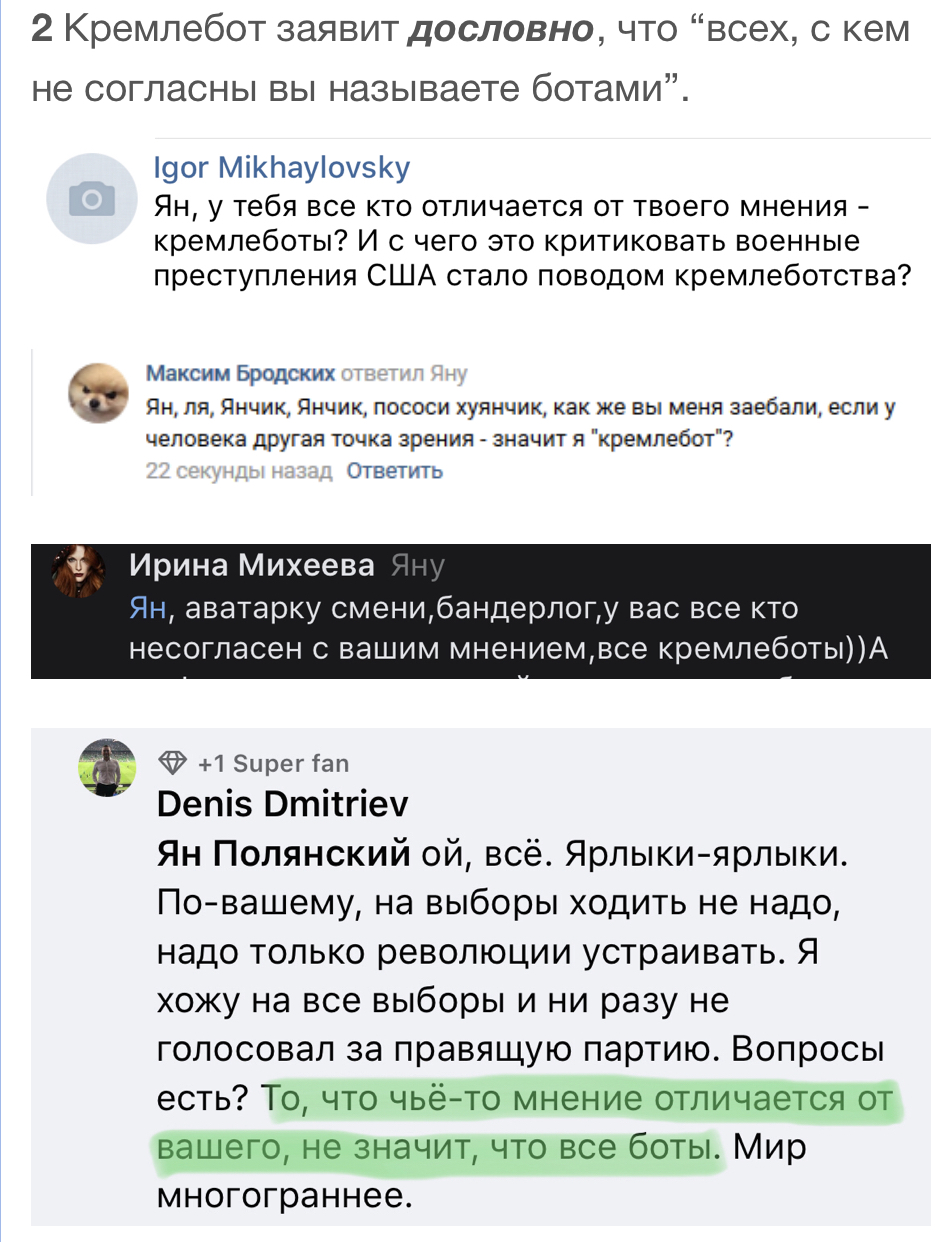Click the blue "Ян" mention in Ирина's comment
Viewport: 942px width, 1242px height.
[150, 607]
